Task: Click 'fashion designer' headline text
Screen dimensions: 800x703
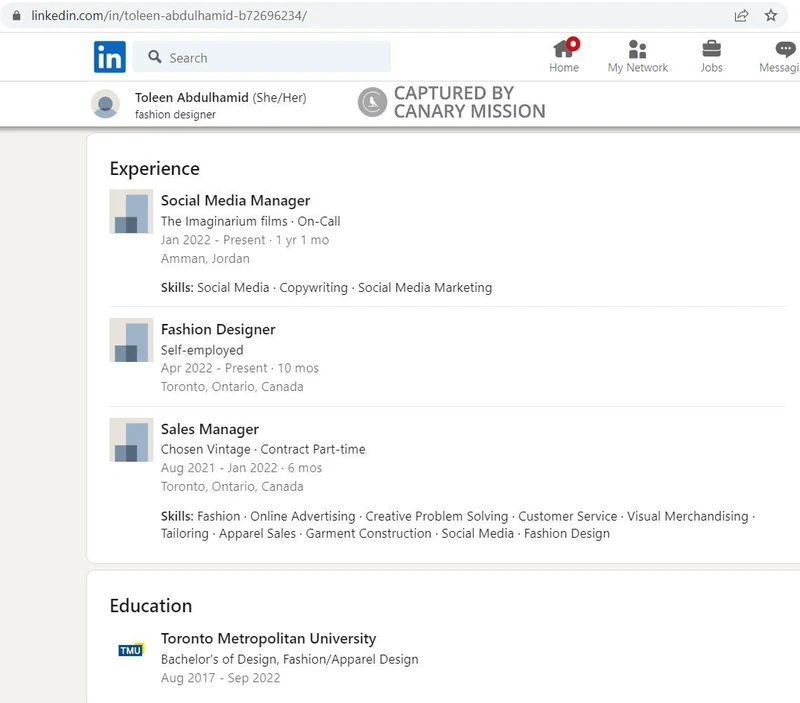Action: tap(175, 115)
